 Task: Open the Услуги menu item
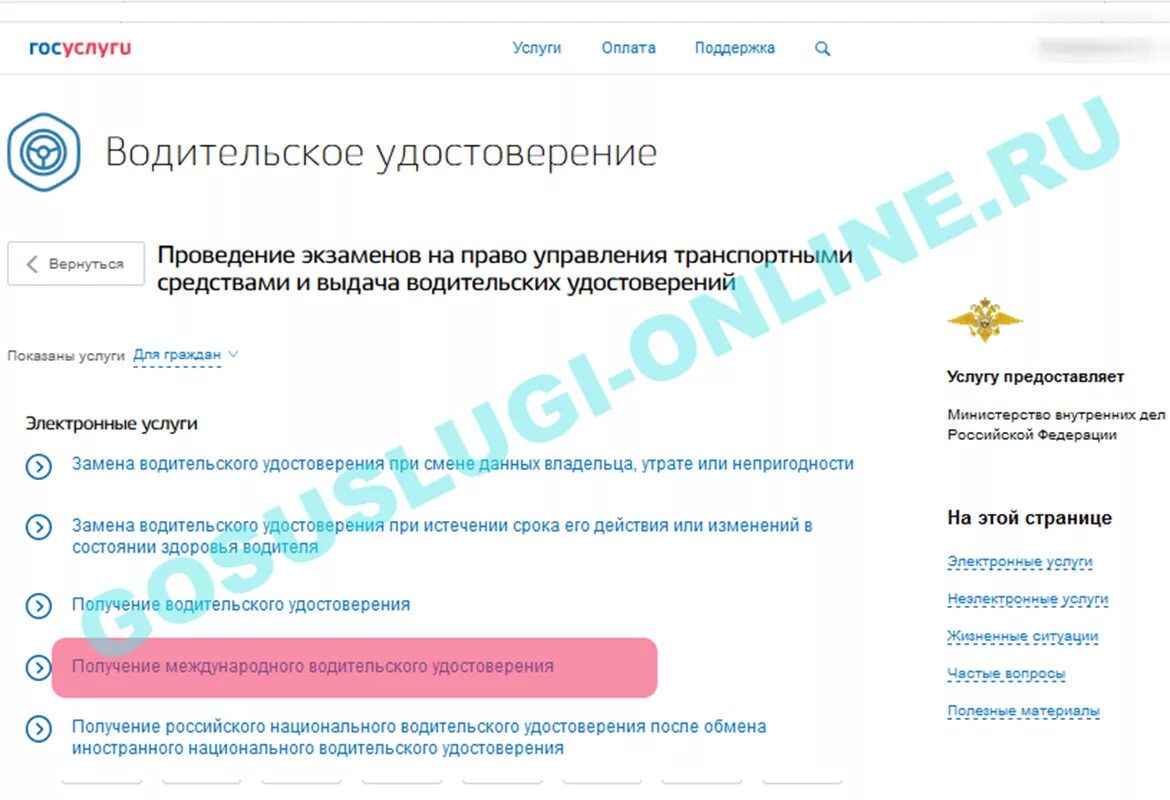click(537, 47)
